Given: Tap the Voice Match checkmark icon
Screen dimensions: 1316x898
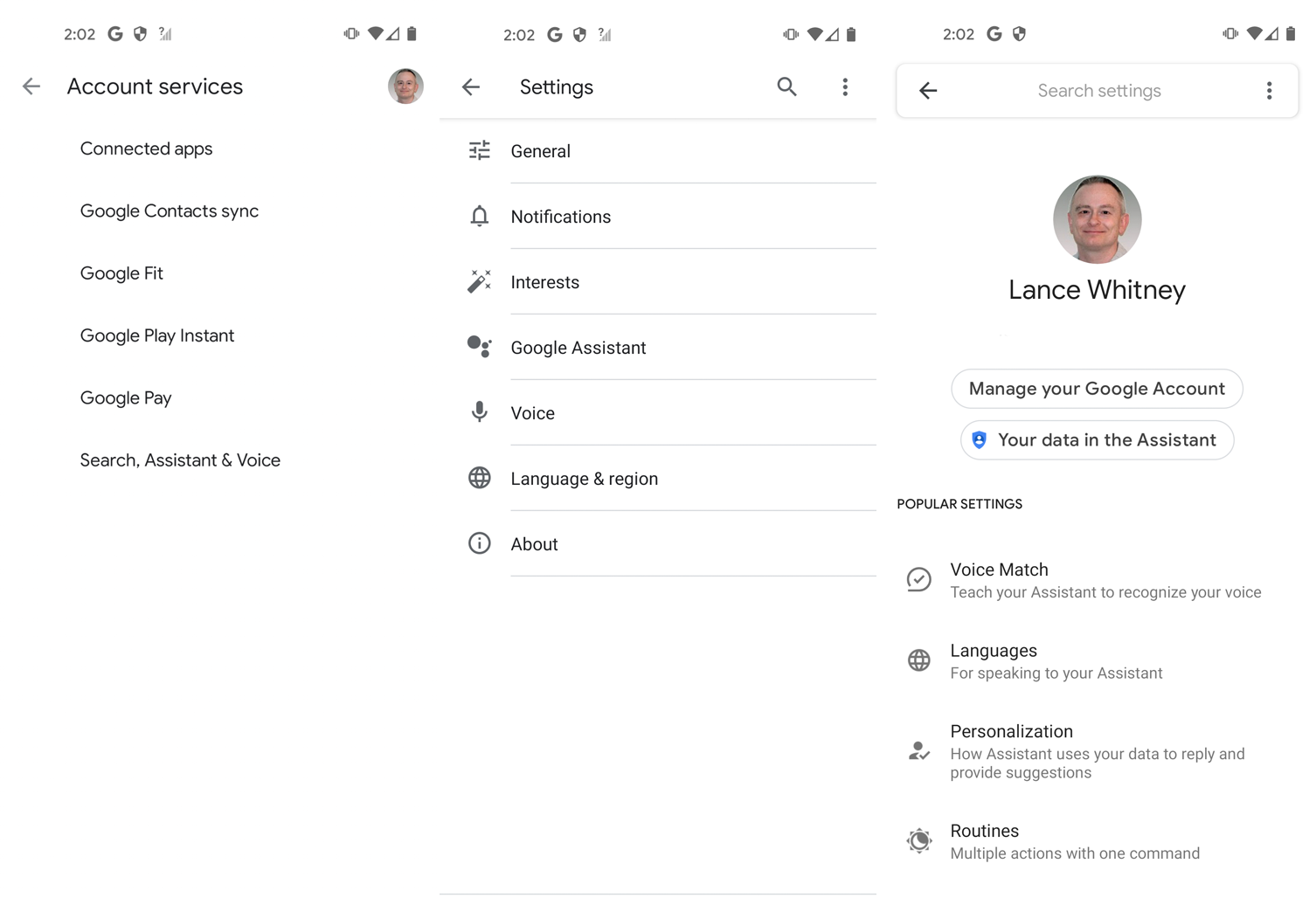Looking at the screenshot, I should (x=918, y=579).
